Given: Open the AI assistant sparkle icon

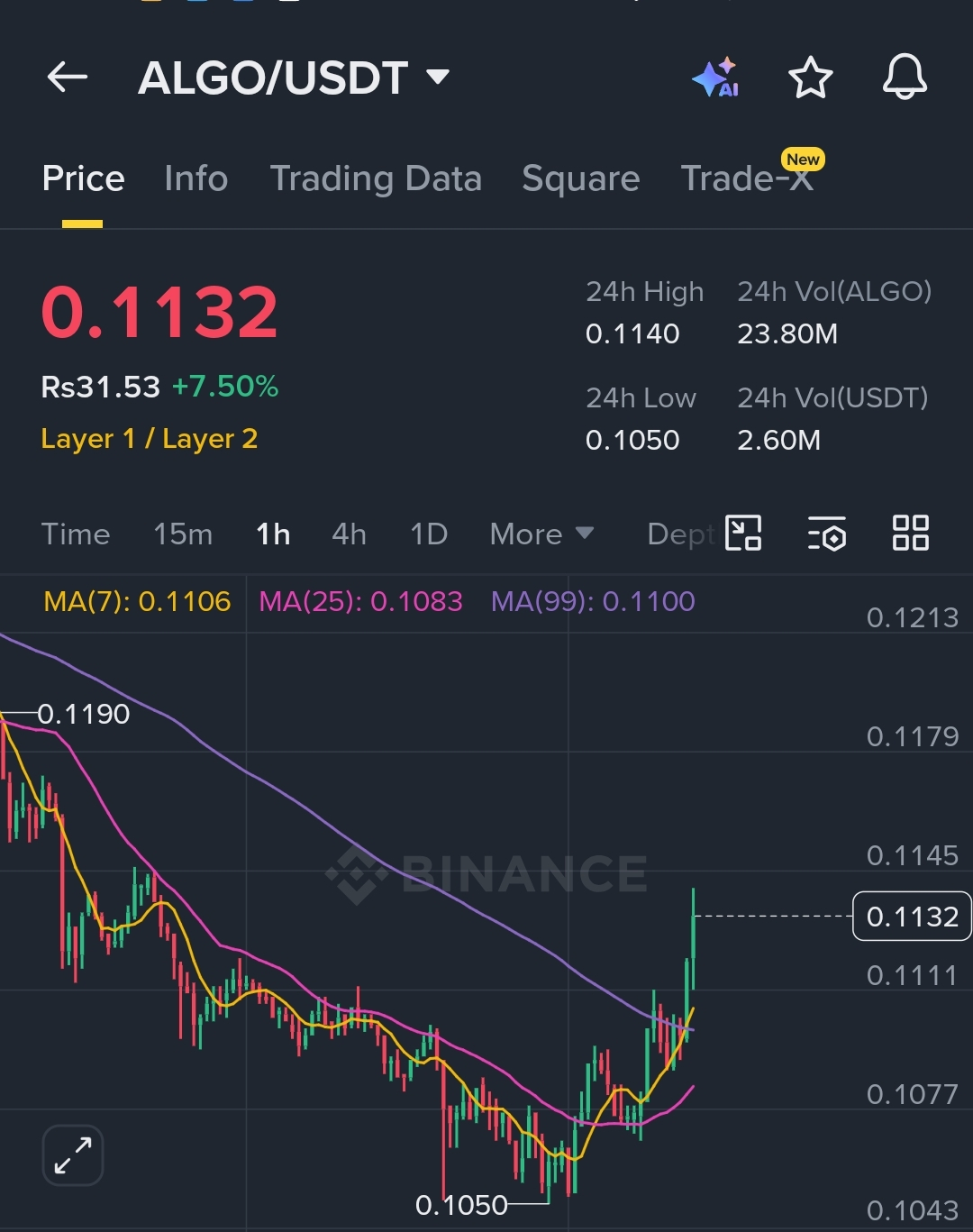Looking at the screenshot, I should point(716,78).
